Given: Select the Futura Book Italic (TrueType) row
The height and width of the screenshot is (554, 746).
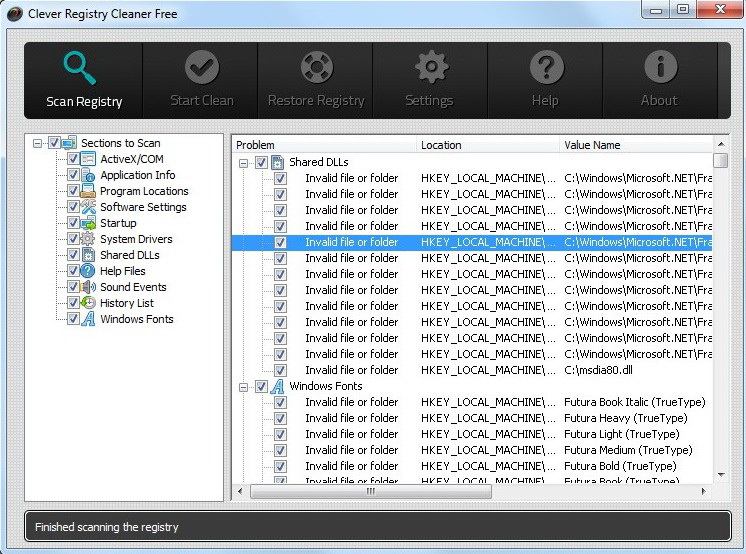Looking at the screenshot, I should [x=472, y=402].
